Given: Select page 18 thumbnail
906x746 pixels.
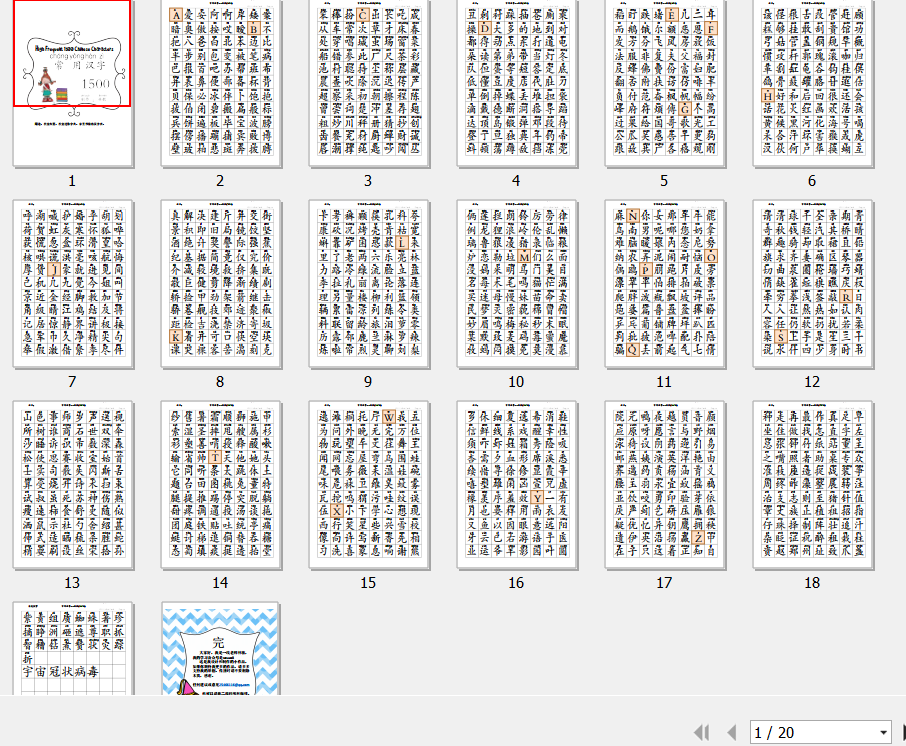Looking at the screenshot, I should (x=812, y=484).
